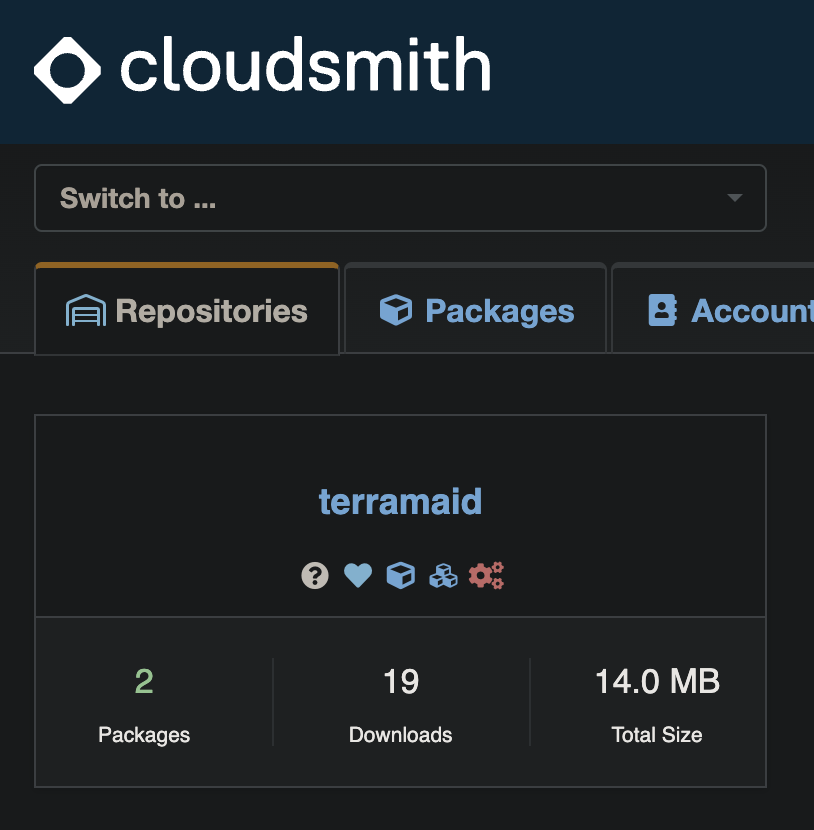814x830 pixels.
Task: Click the stacked cubes icon under terramaid
Action: pyautogui.click(x=444, y=576)
